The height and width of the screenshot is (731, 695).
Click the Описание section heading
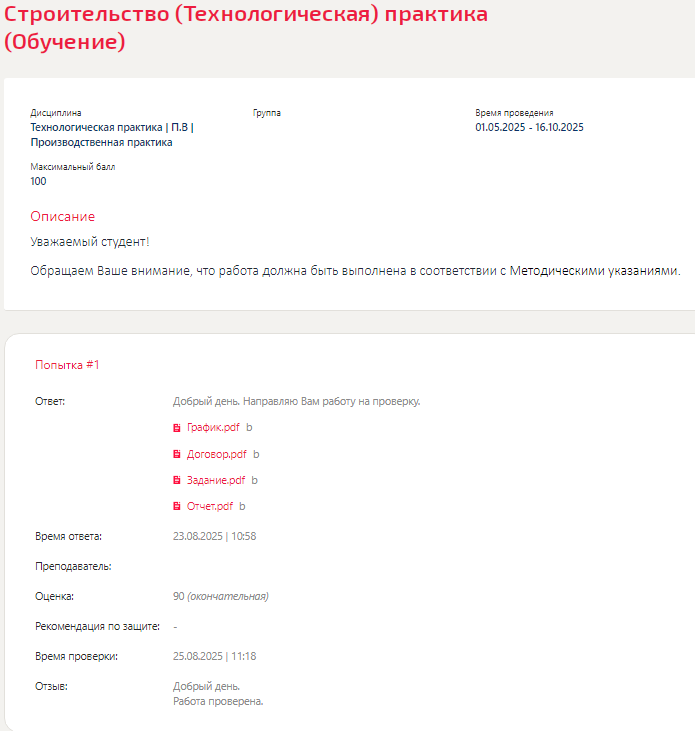(62, 216)
